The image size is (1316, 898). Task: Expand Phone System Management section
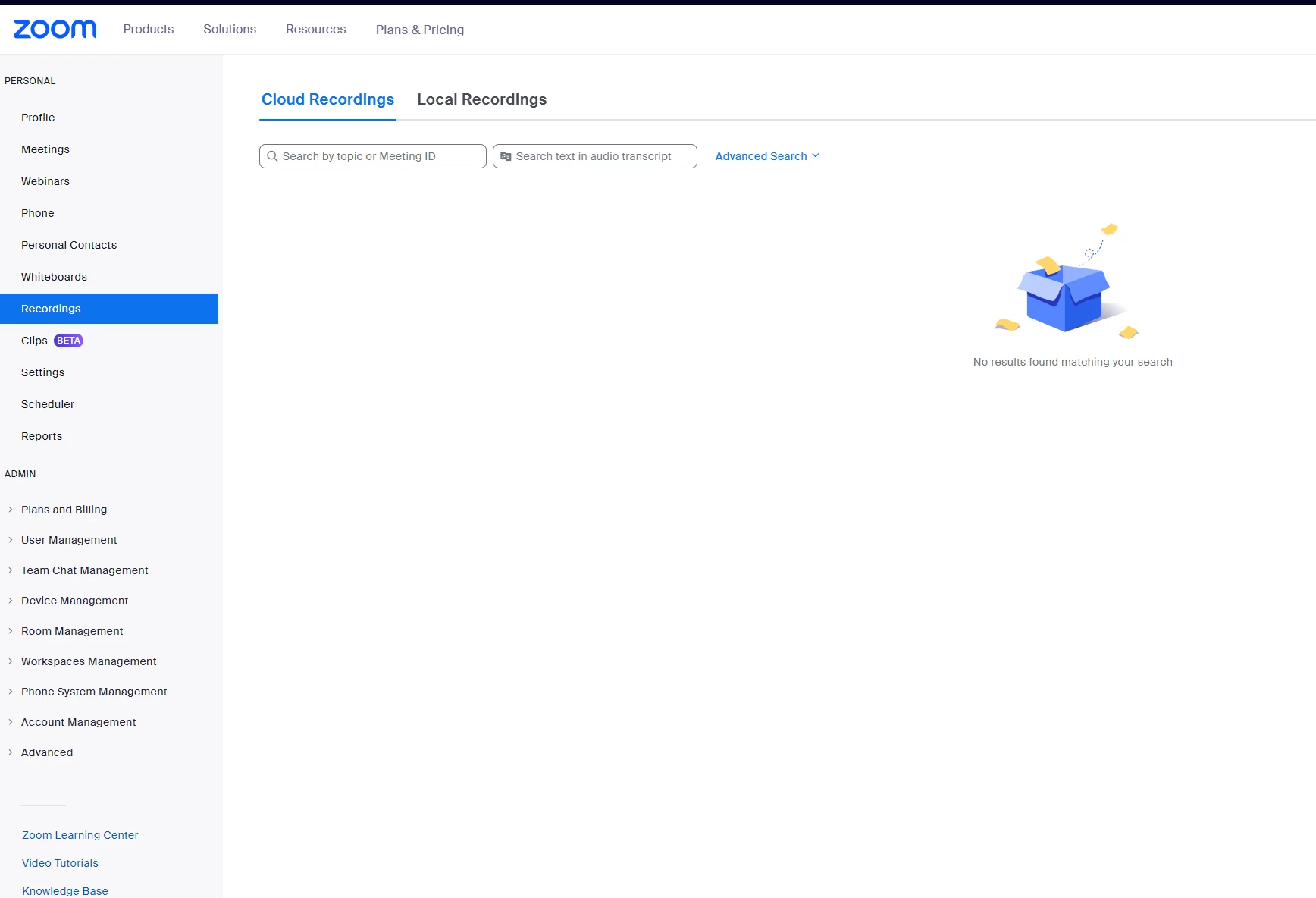(x=94, y=692)
